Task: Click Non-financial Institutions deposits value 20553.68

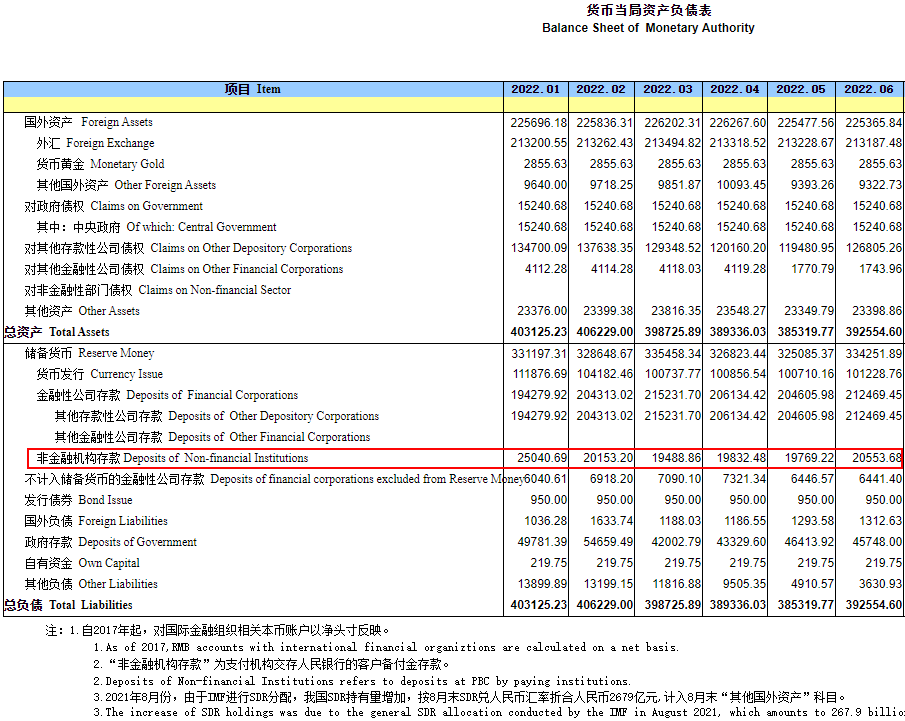Action: [877, 458]
